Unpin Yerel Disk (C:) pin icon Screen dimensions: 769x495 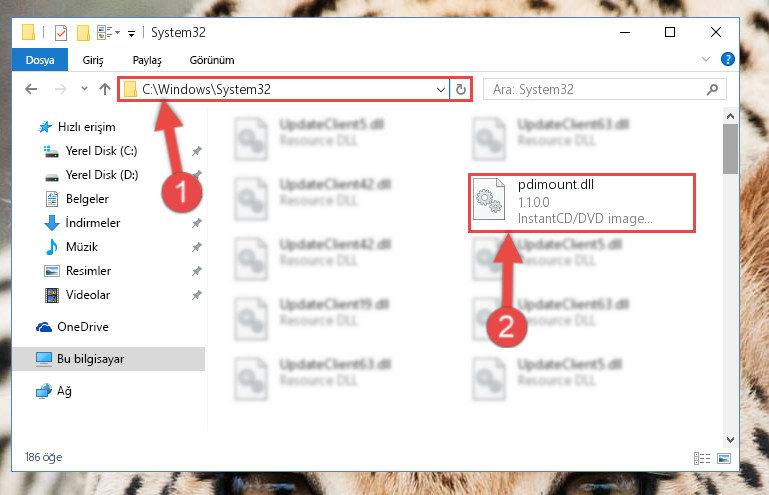coord(197,151)
